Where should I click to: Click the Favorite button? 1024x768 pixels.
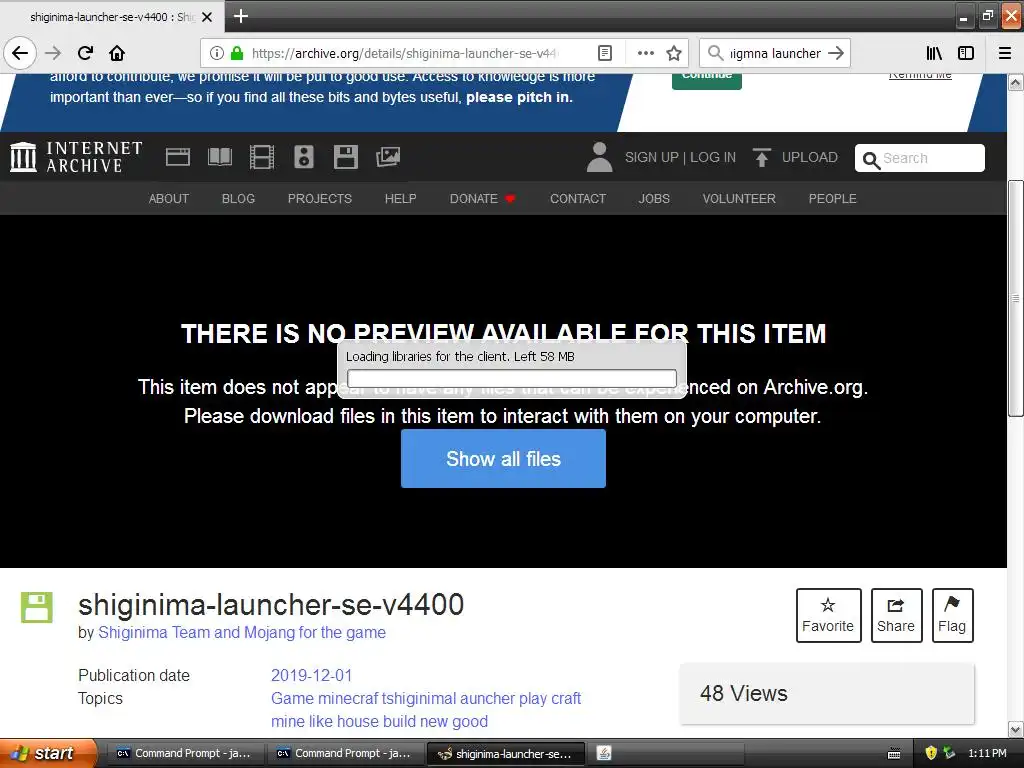(x=828, y=615)
